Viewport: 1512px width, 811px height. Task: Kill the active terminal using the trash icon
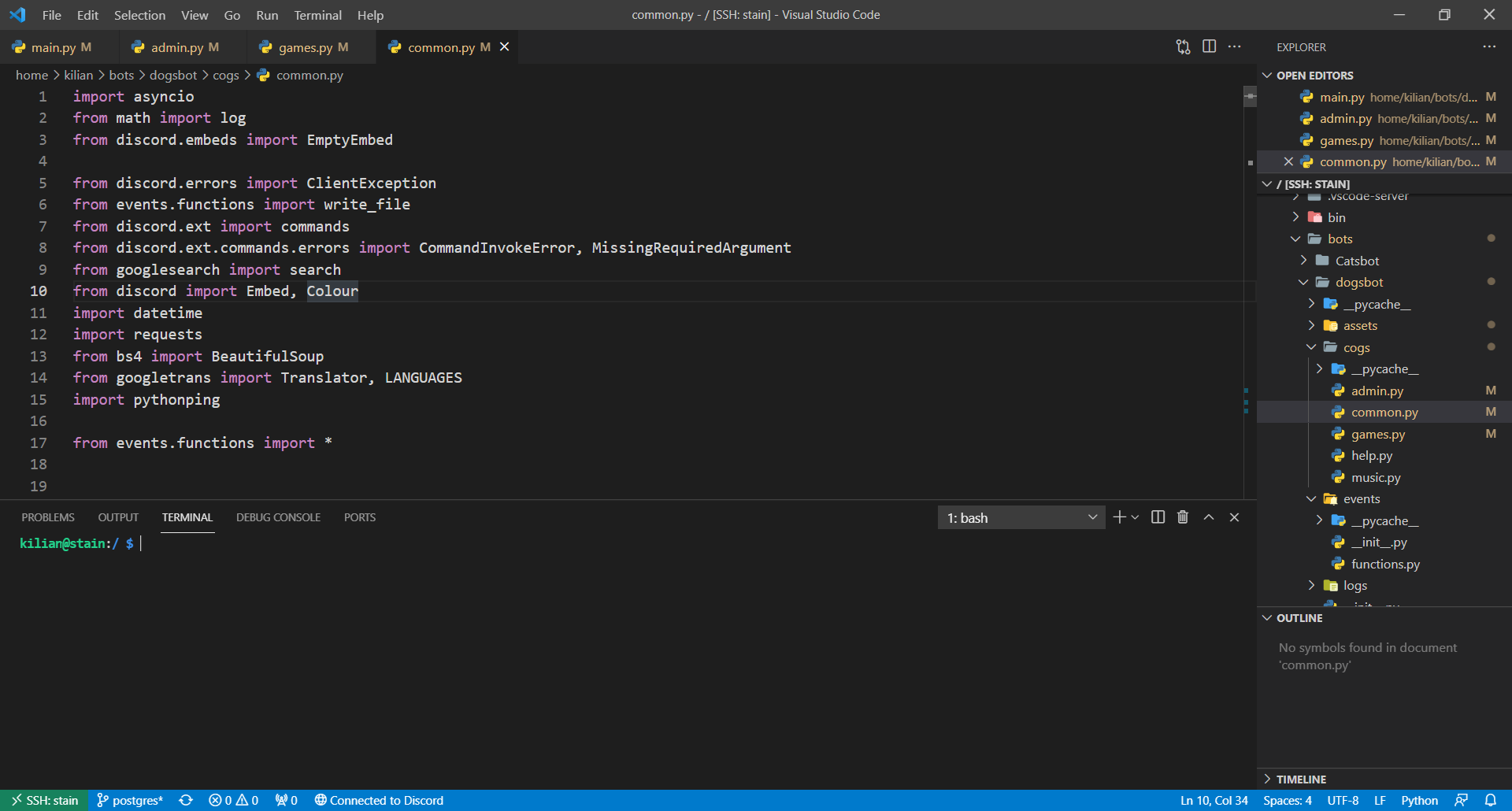click(x=1182, y=517)
